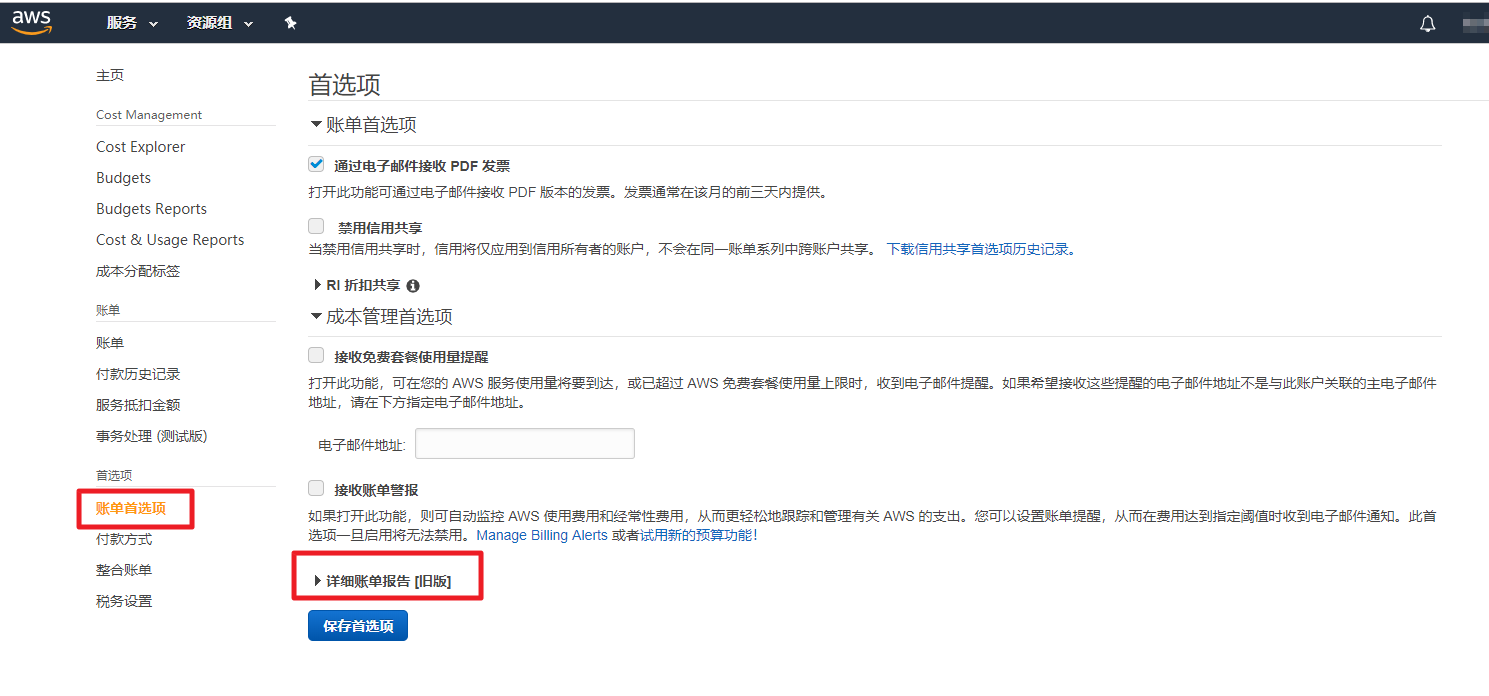Open the Manage Billing Alerts link
The image size is (1489, 696).
coord(542,535)
